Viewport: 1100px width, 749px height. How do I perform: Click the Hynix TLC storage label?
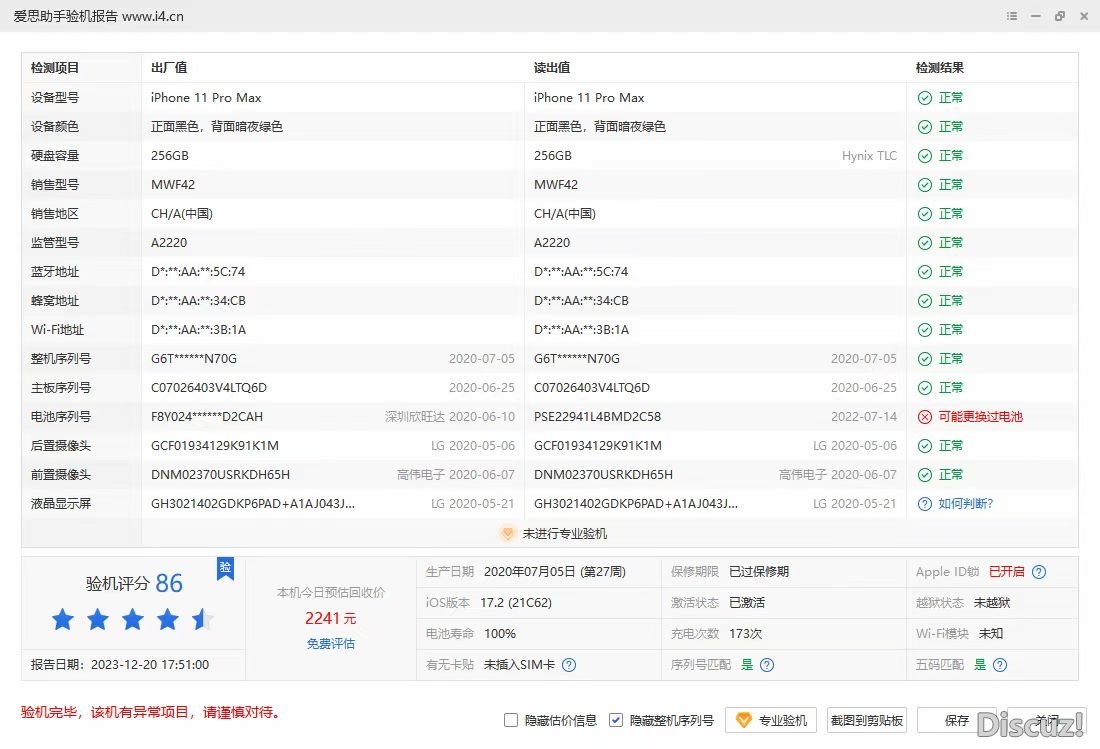[869, 156]
